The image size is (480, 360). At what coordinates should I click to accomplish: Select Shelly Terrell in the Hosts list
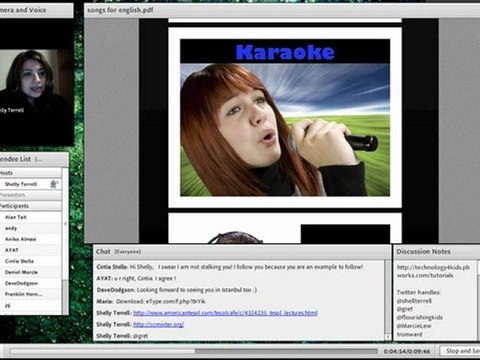[31, 184]
